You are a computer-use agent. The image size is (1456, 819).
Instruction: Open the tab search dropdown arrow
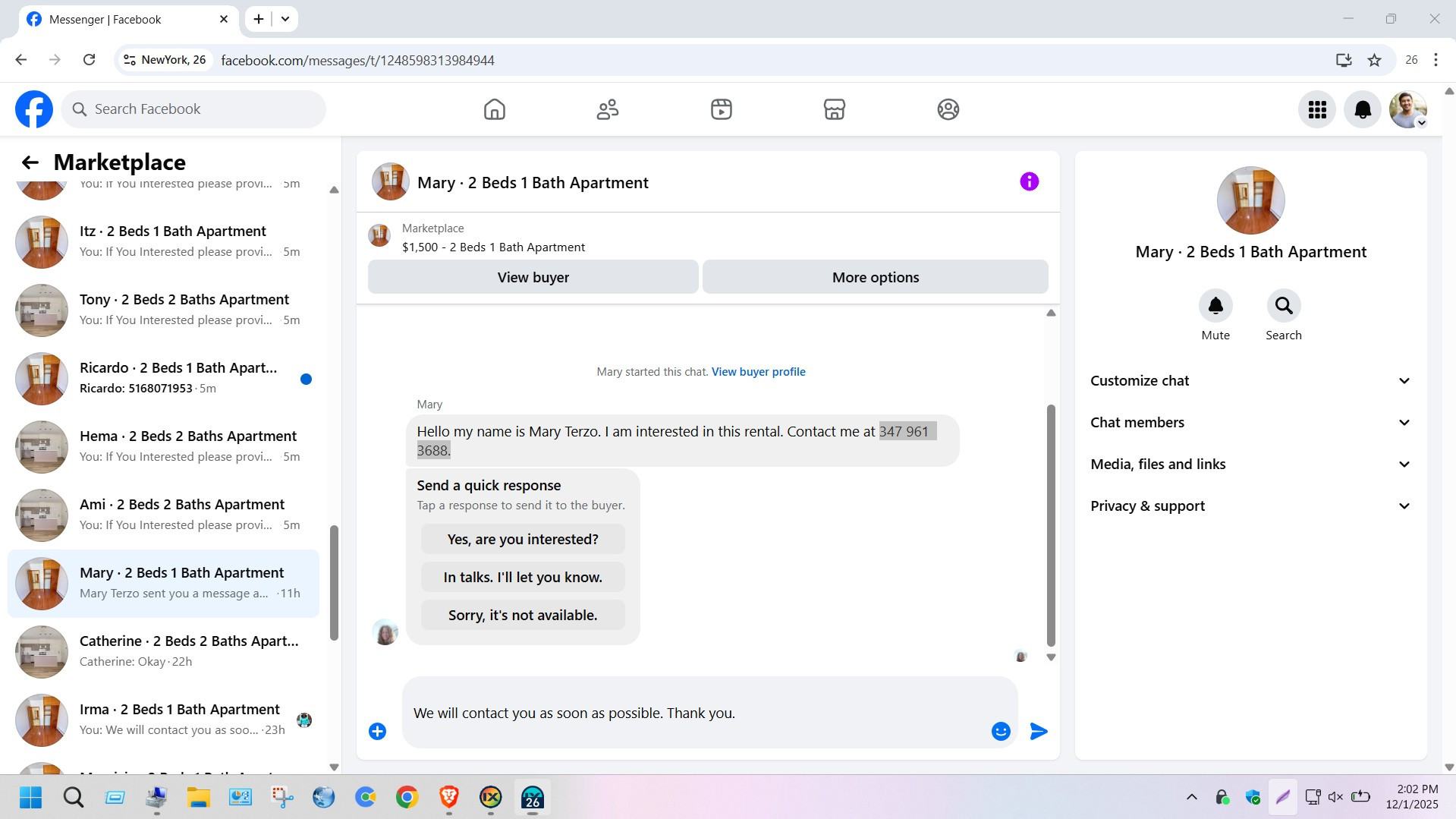point(285,19)
